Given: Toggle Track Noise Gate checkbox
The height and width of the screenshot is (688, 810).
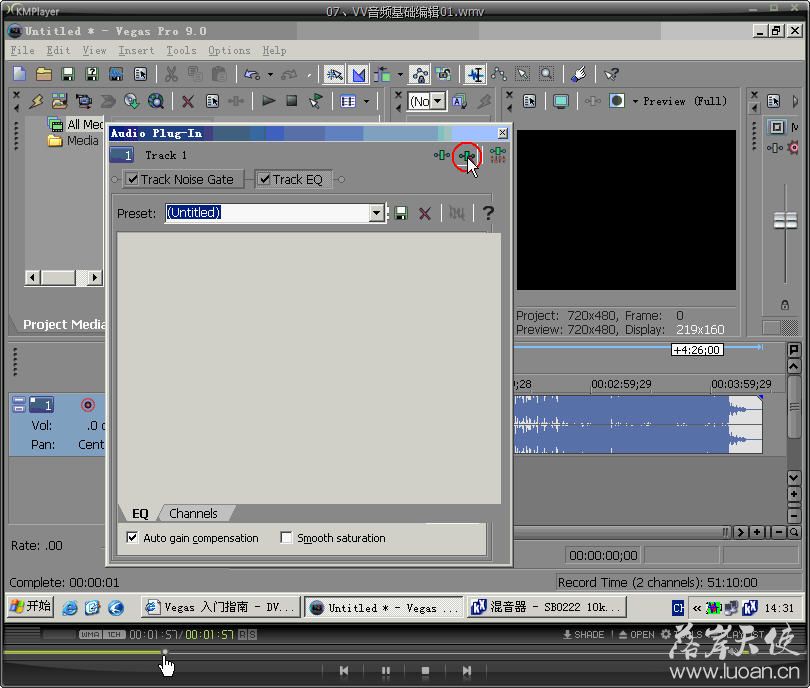Looking at the screenshot, I should click(133, 179).
